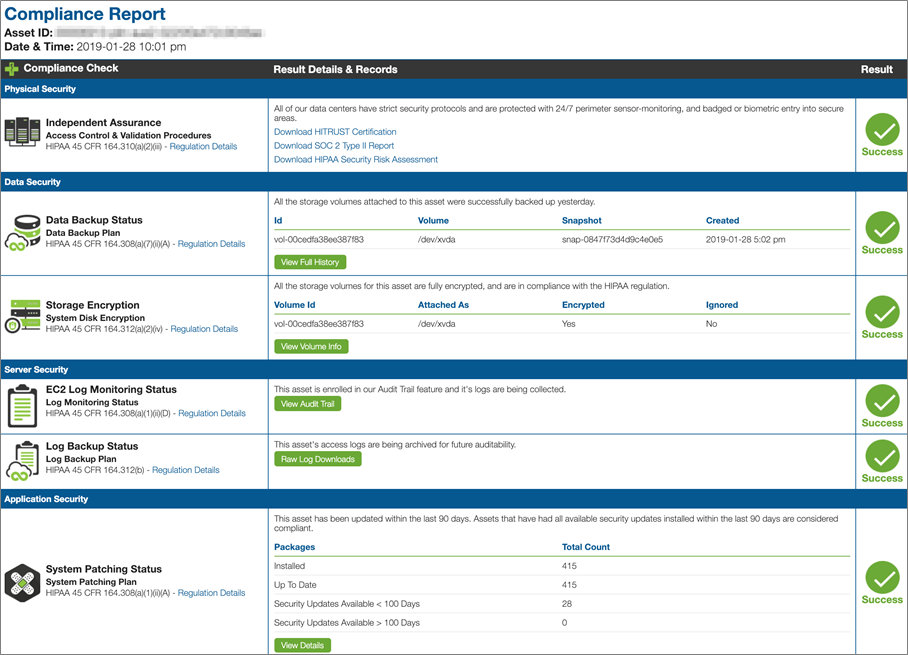Image resolution: width=908 pixels, height=655 pixels.
Task: Click the server rack icon for Independent Assurance
Action: [22, 130]
